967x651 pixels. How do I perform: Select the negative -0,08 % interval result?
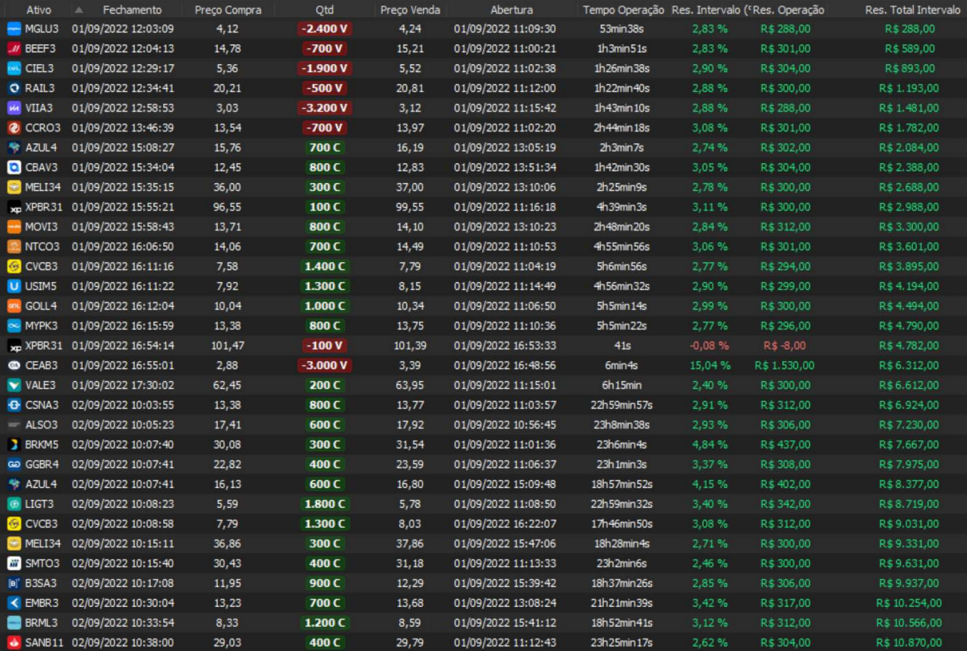tap(709, 345)
